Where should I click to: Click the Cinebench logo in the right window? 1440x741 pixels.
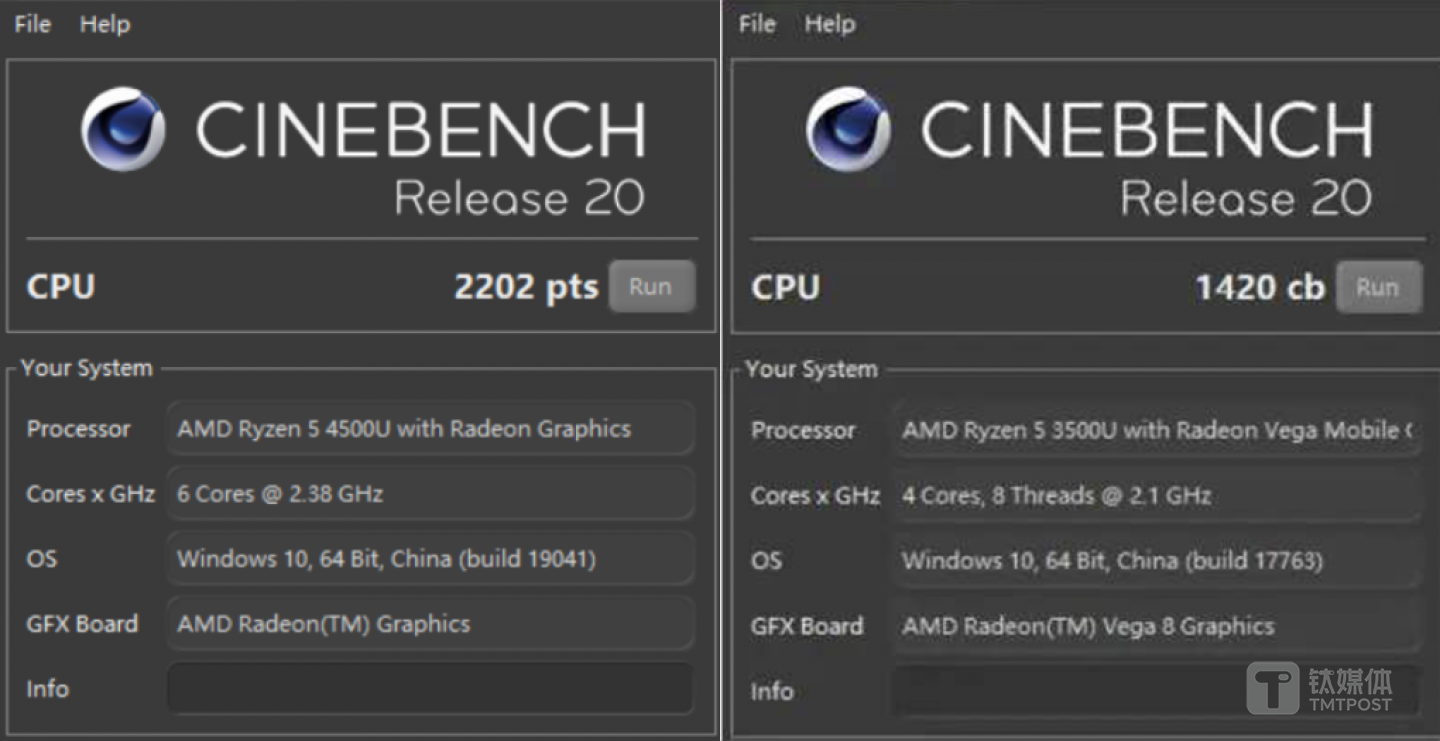848,129
